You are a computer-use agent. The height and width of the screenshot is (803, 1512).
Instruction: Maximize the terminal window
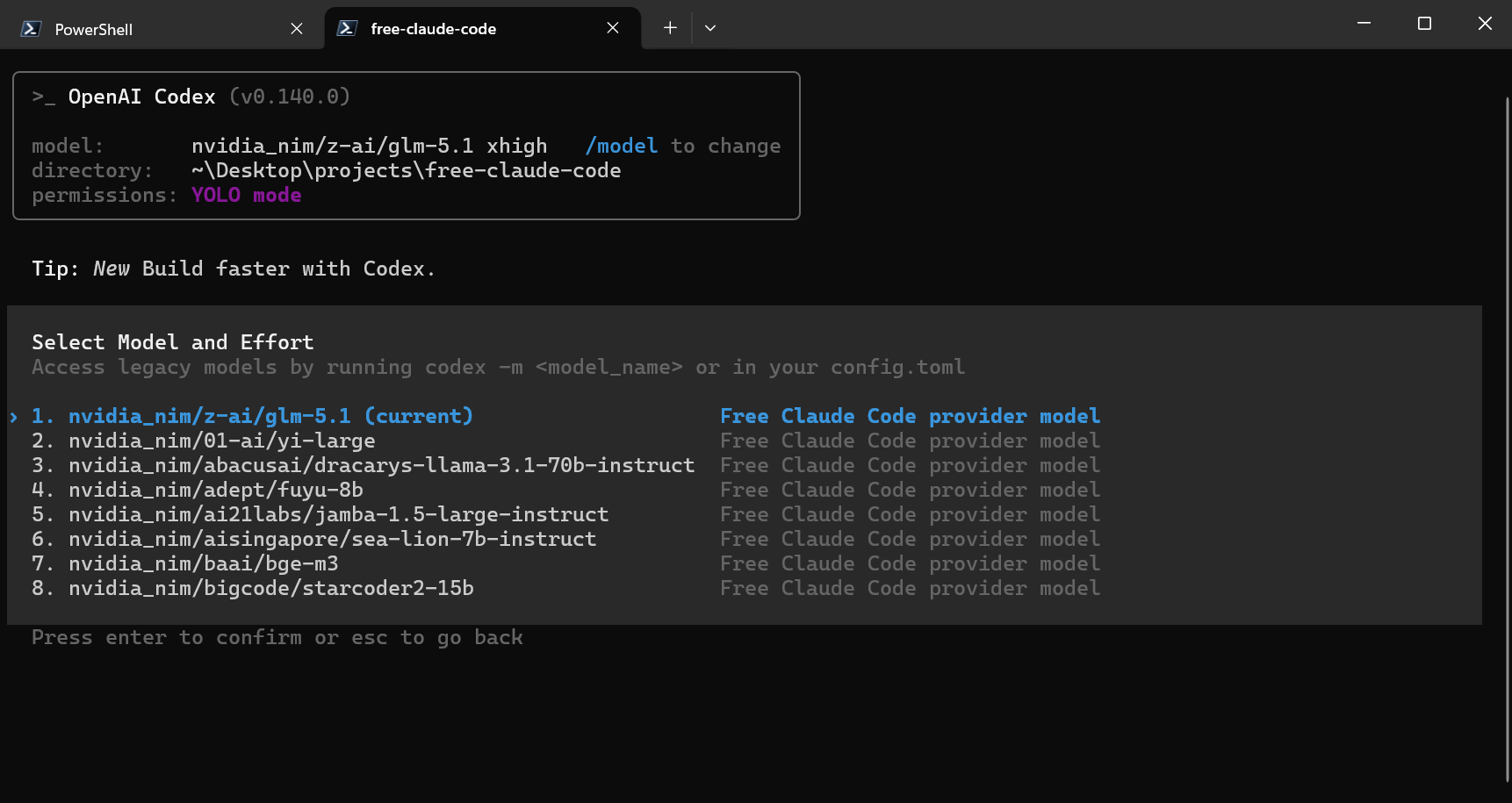(1424, 24)
